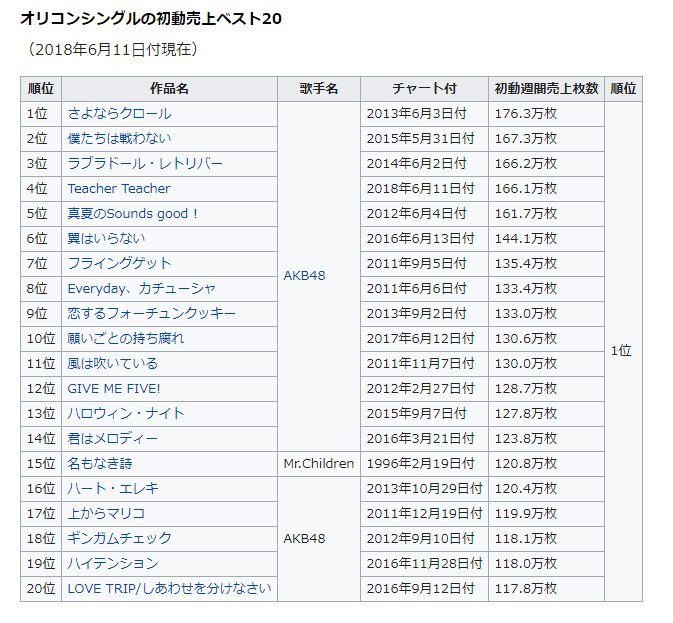
Task: Select the 2012年2月27日付 date cell
Action: (424, 388)
